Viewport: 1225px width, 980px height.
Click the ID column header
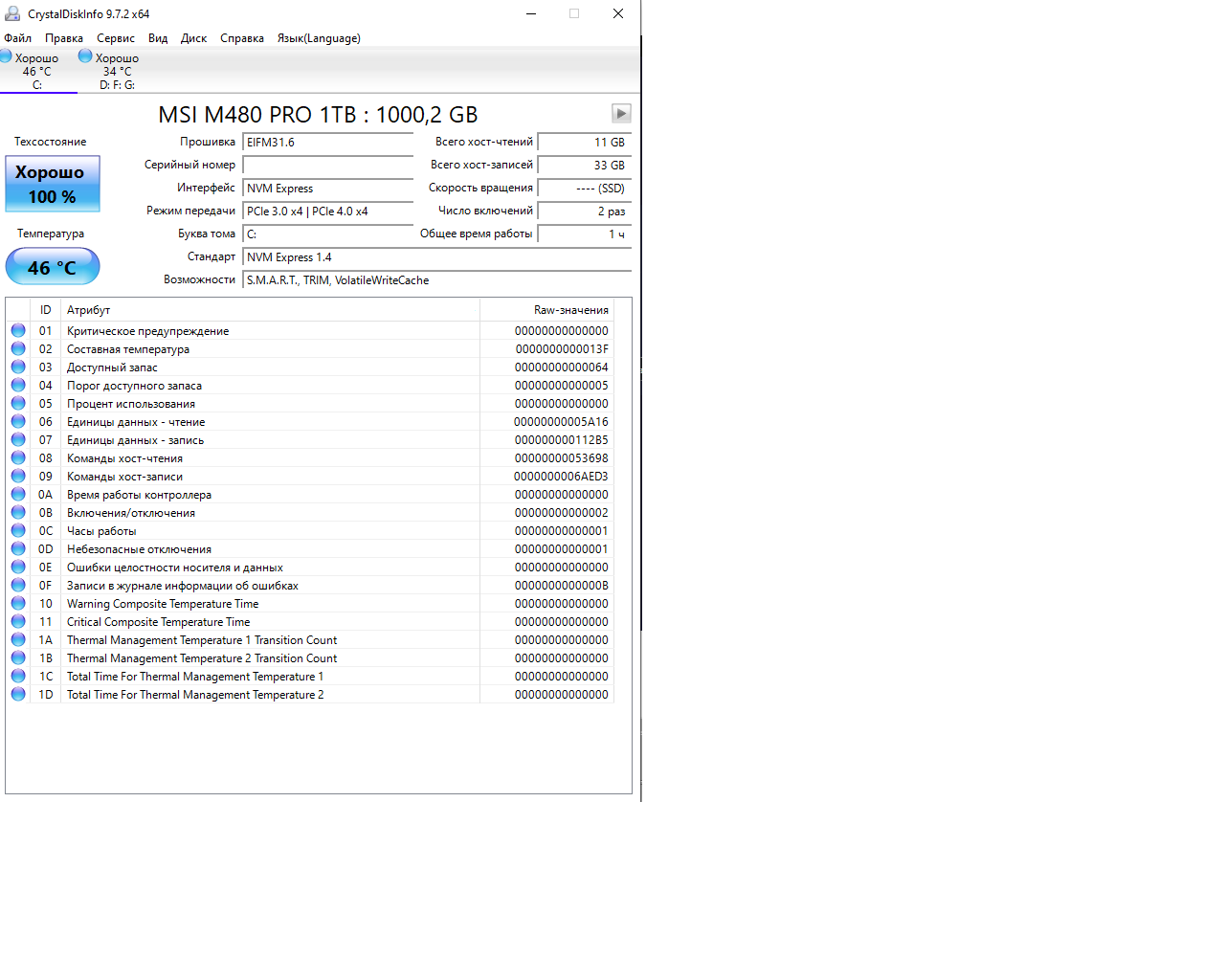coord(46,310)
